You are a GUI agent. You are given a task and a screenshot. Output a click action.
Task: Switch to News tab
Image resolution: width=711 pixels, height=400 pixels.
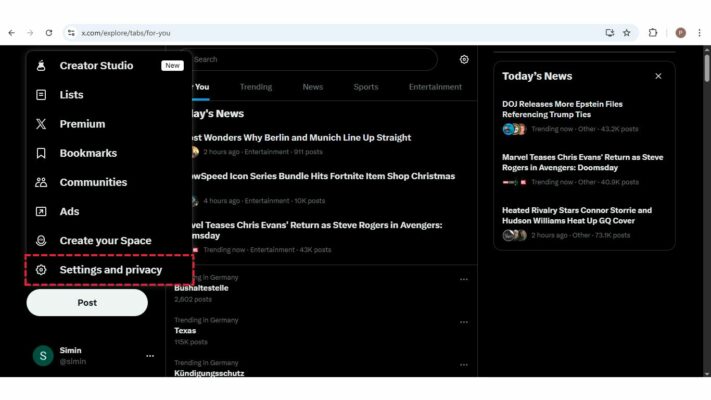pyautogui.click(x=313, y=87)
